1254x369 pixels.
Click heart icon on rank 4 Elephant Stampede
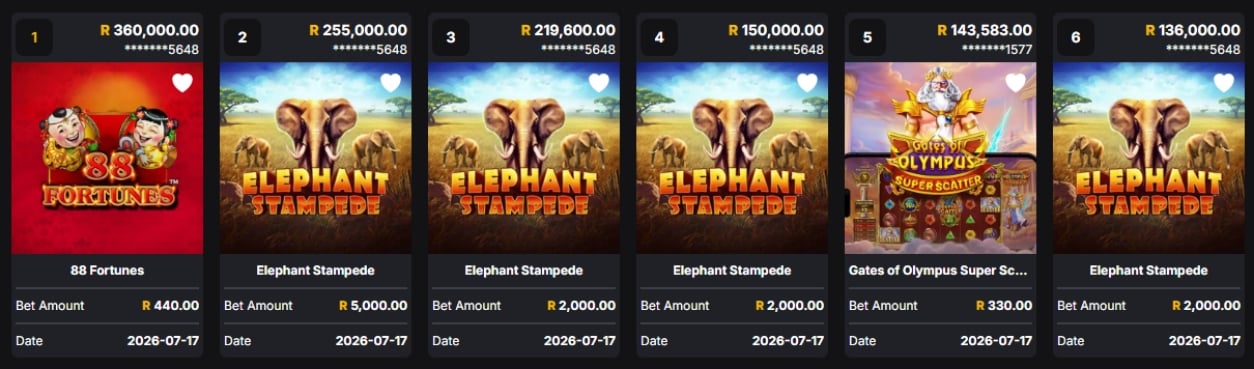(807, 83)
